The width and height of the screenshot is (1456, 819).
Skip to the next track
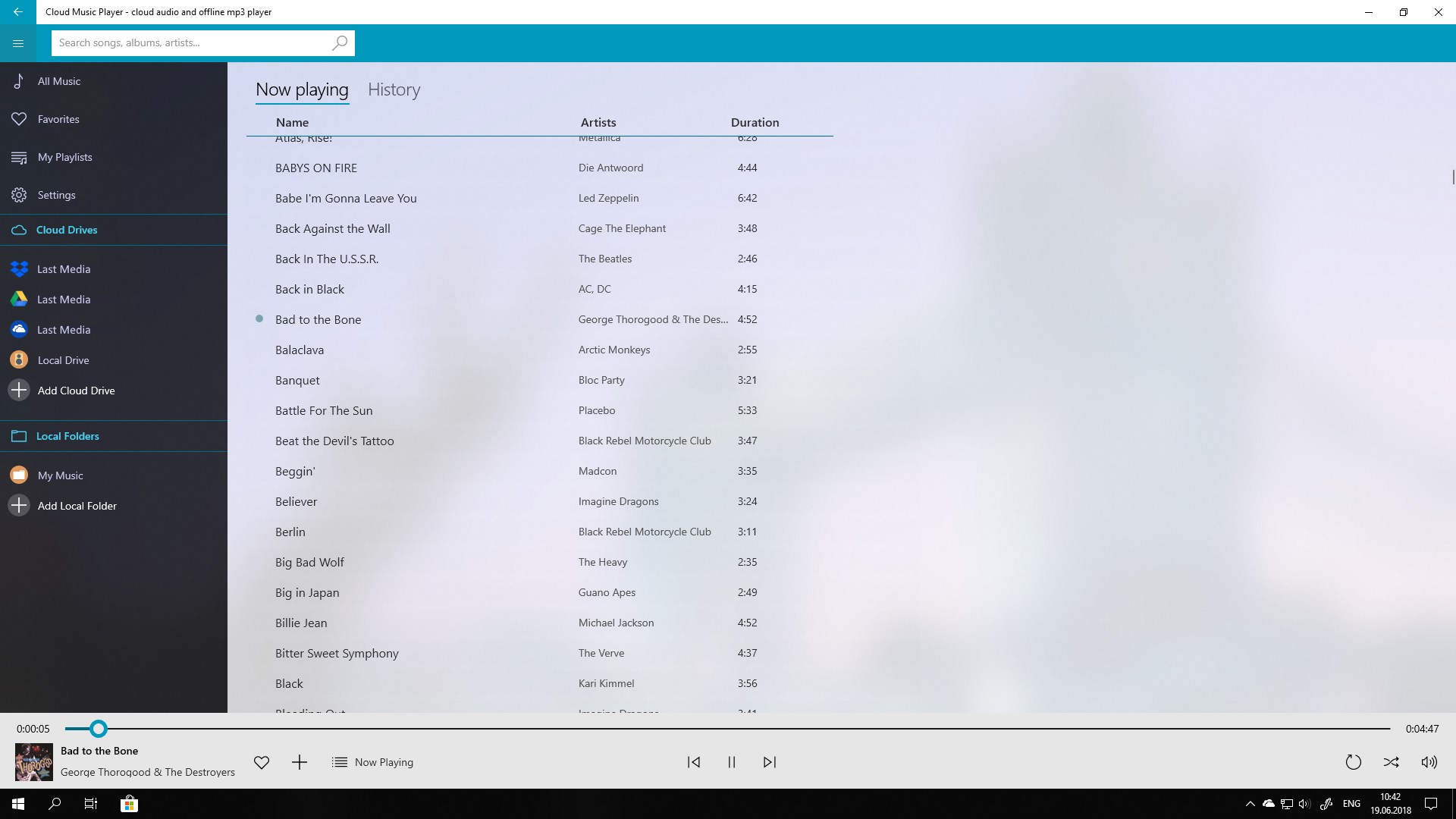click(x=770, y=762)
